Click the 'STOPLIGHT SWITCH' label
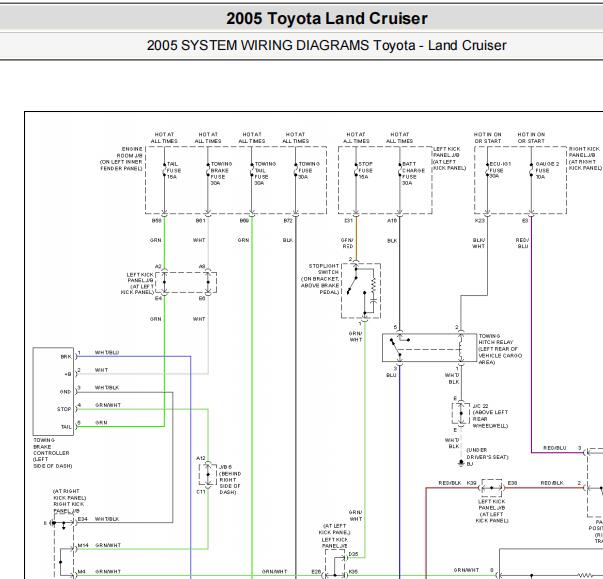This screenshot has width=603, height=579. [323, 269]
